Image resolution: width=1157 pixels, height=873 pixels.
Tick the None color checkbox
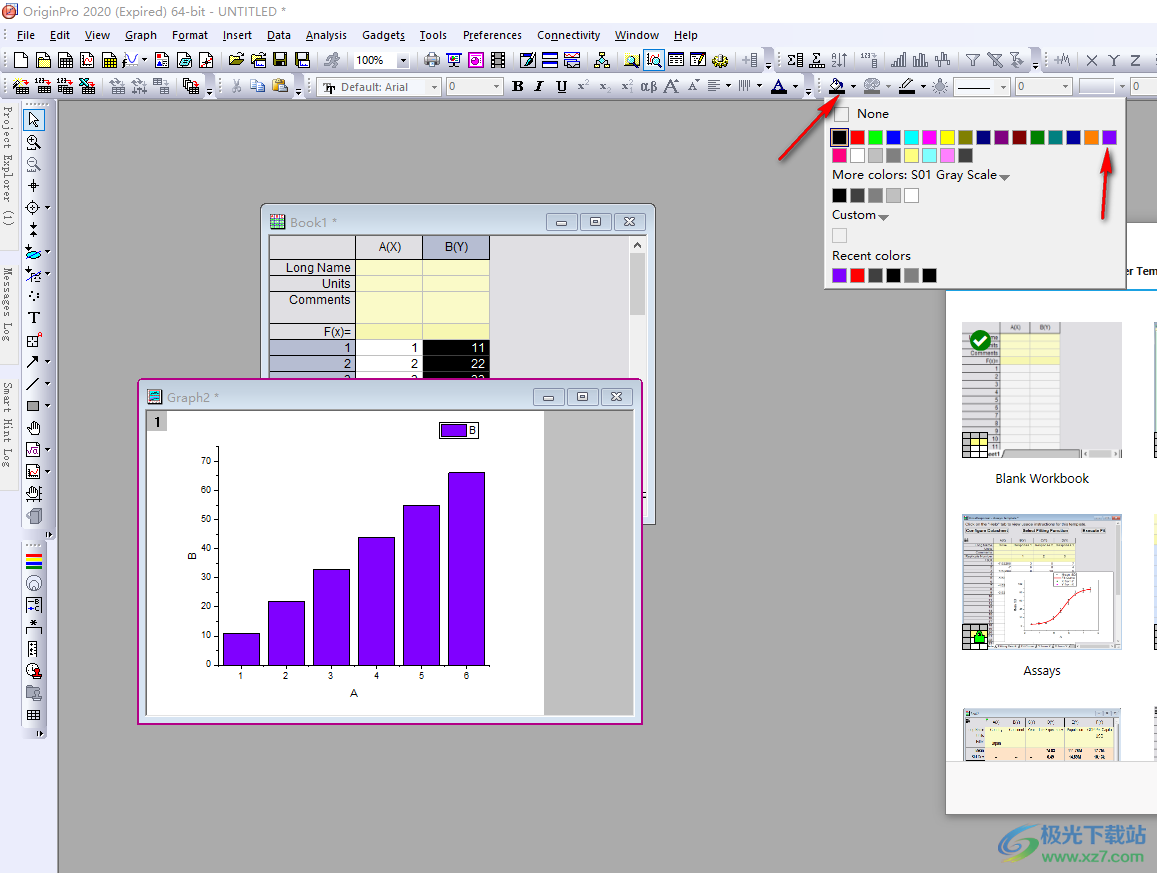tap(841, 114)
